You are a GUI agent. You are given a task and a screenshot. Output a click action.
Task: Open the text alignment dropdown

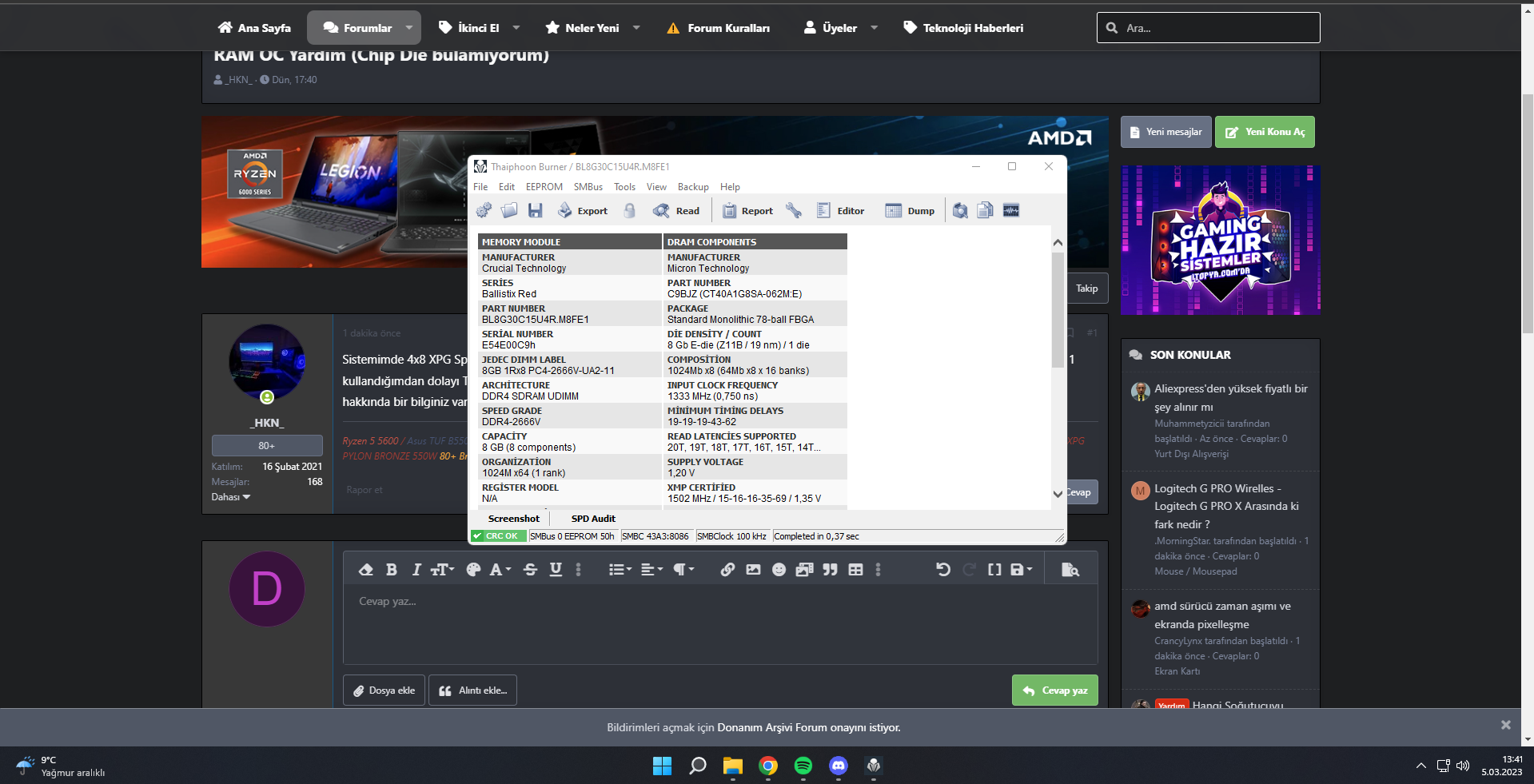(651, 570)
